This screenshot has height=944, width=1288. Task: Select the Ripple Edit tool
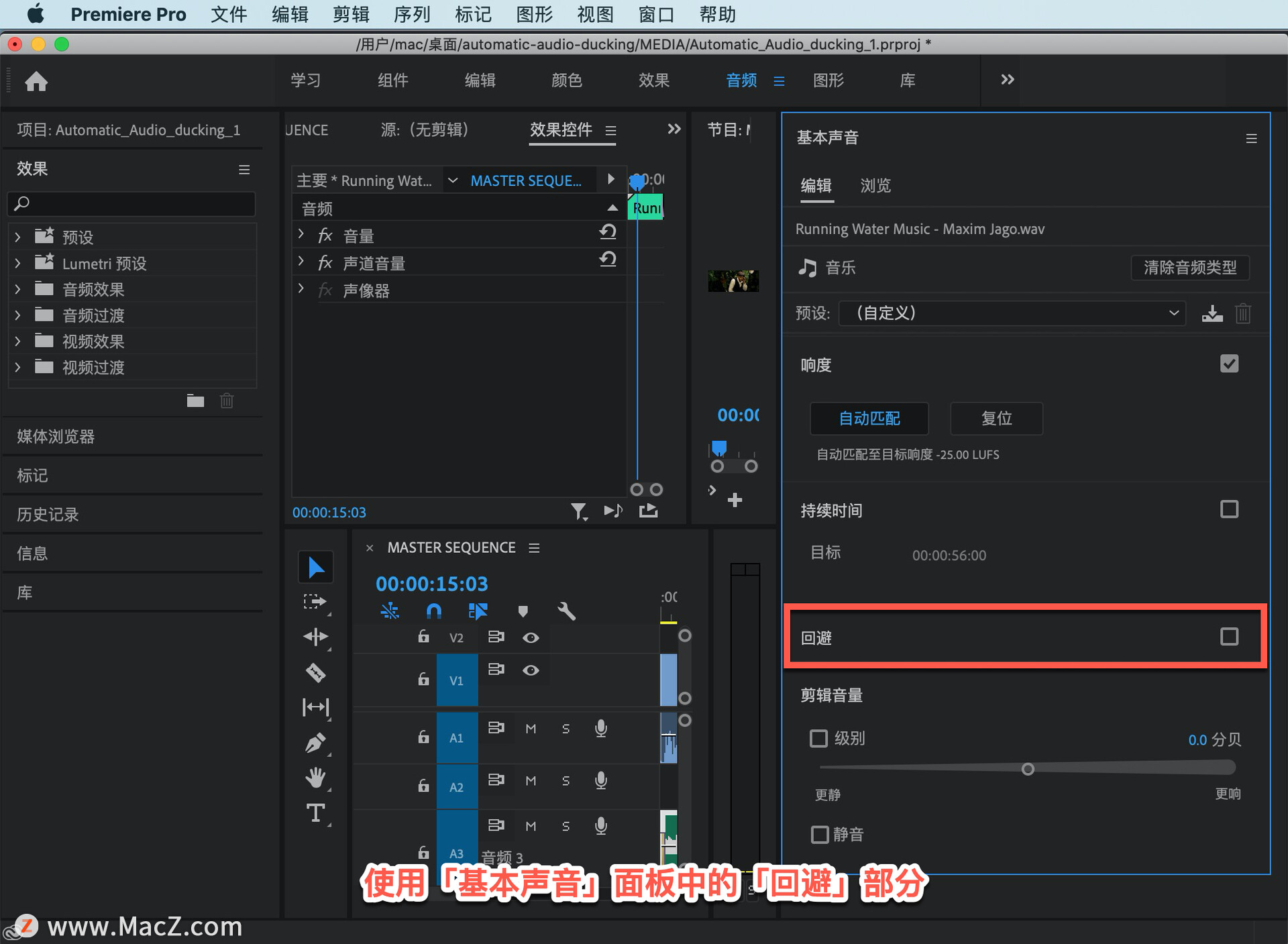pyautogui.click(x=315, y=637)
